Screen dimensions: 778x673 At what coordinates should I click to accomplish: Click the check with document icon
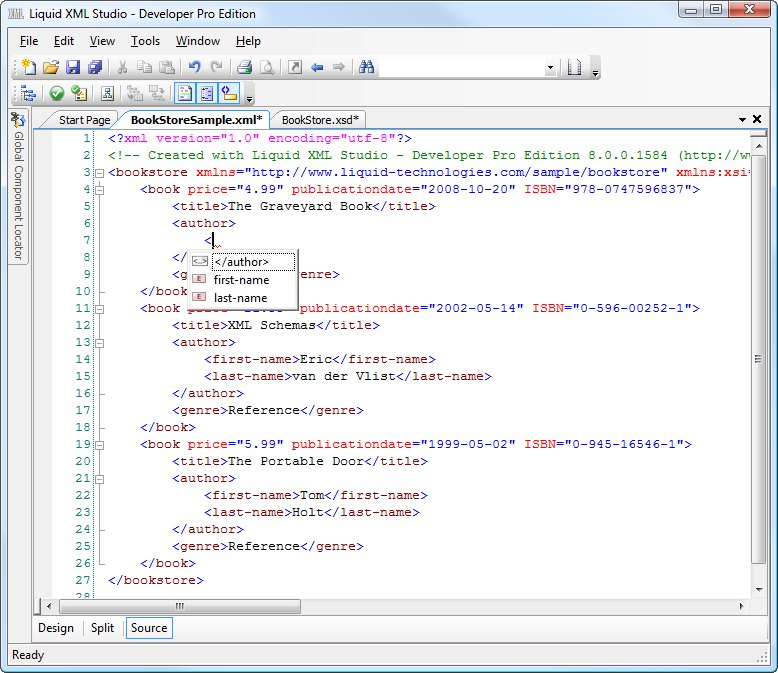click(x=79, y=93)
